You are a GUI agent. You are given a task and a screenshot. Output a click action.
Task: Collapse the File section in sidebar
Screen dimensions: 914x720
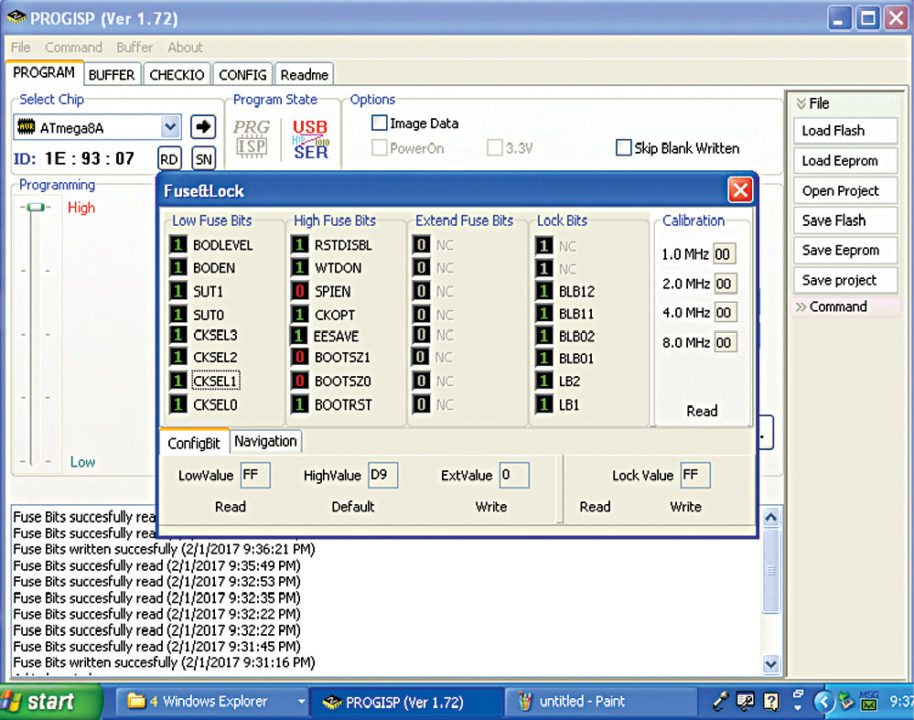click(x=802, y=103)
